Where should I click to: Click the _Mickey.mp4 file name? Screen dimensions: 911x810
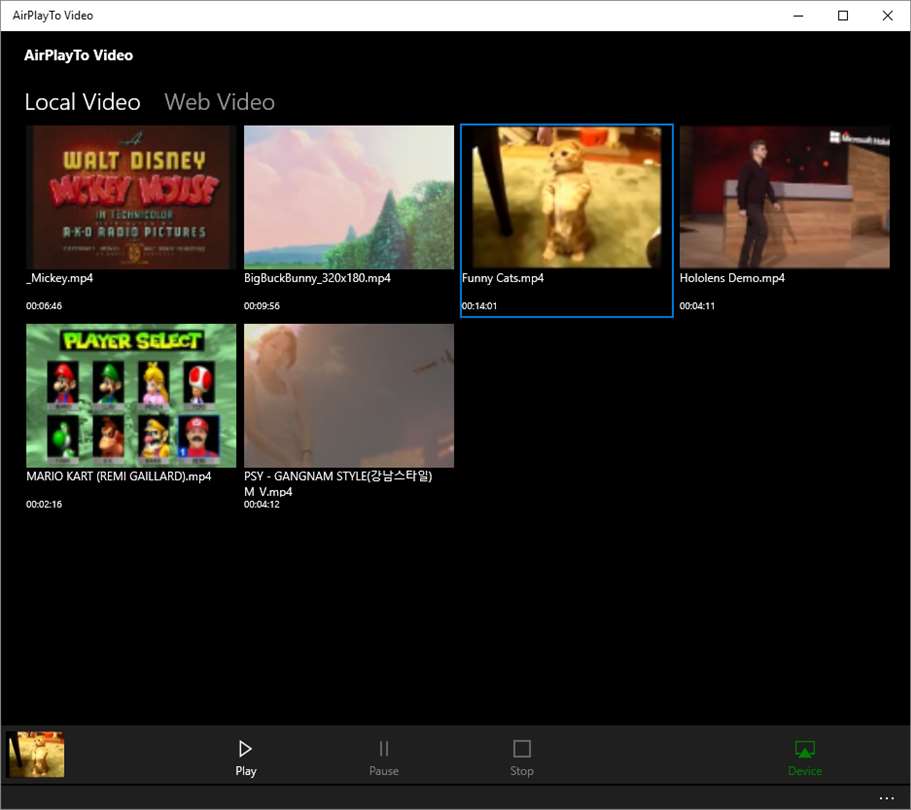[x=59, y=278]
